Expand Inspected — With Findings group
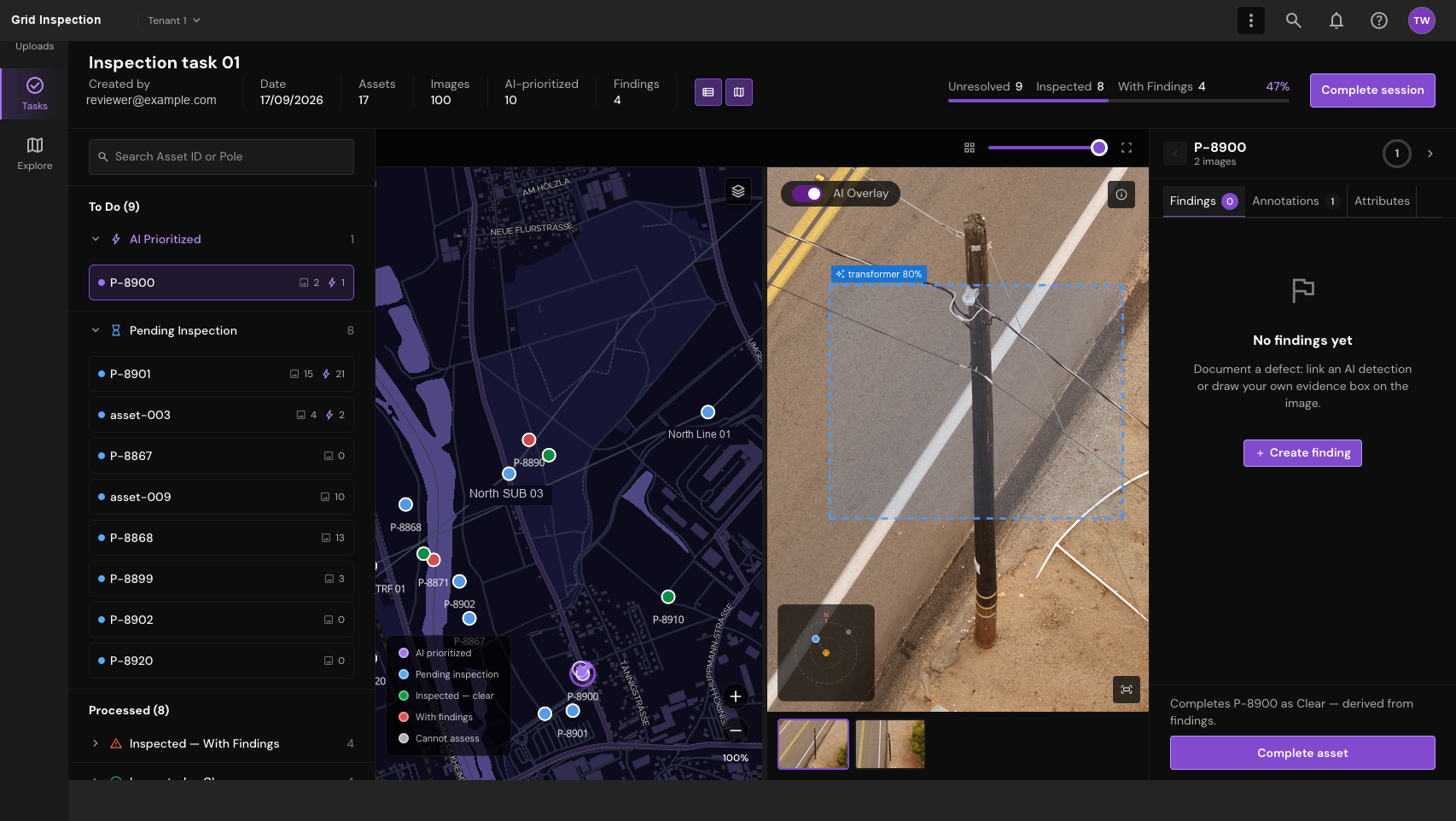This screenshot has width=1456, height=821. [x=96, y=743]
